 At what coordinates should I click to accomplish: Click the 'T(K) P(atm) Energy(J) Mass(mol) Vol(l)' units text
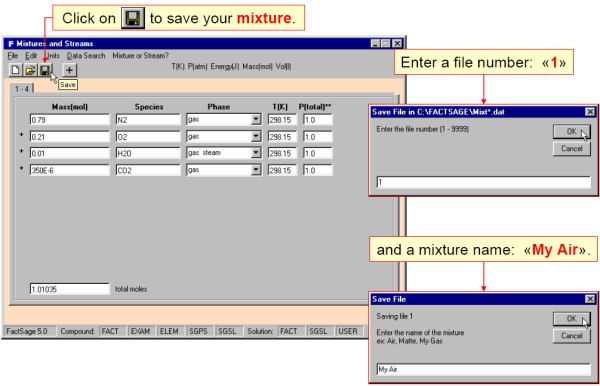pyautogui.click(x=231, y=67)
